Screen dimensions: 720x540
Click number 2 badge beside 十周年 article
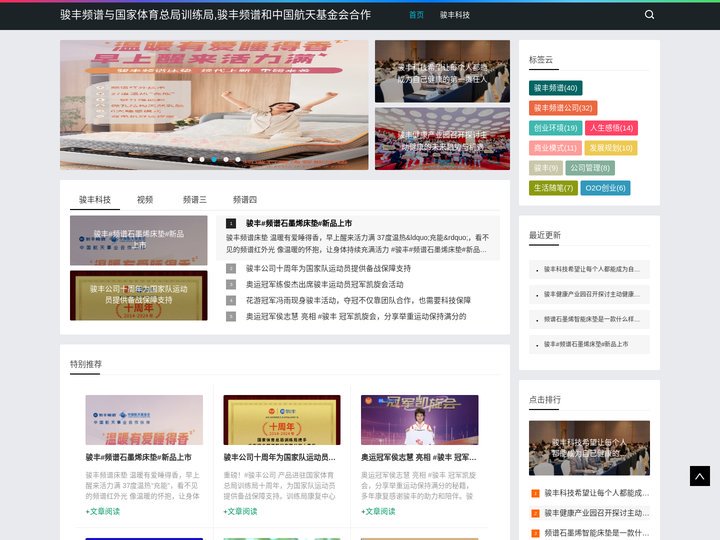pyautogui.click(x=231, y=268)
